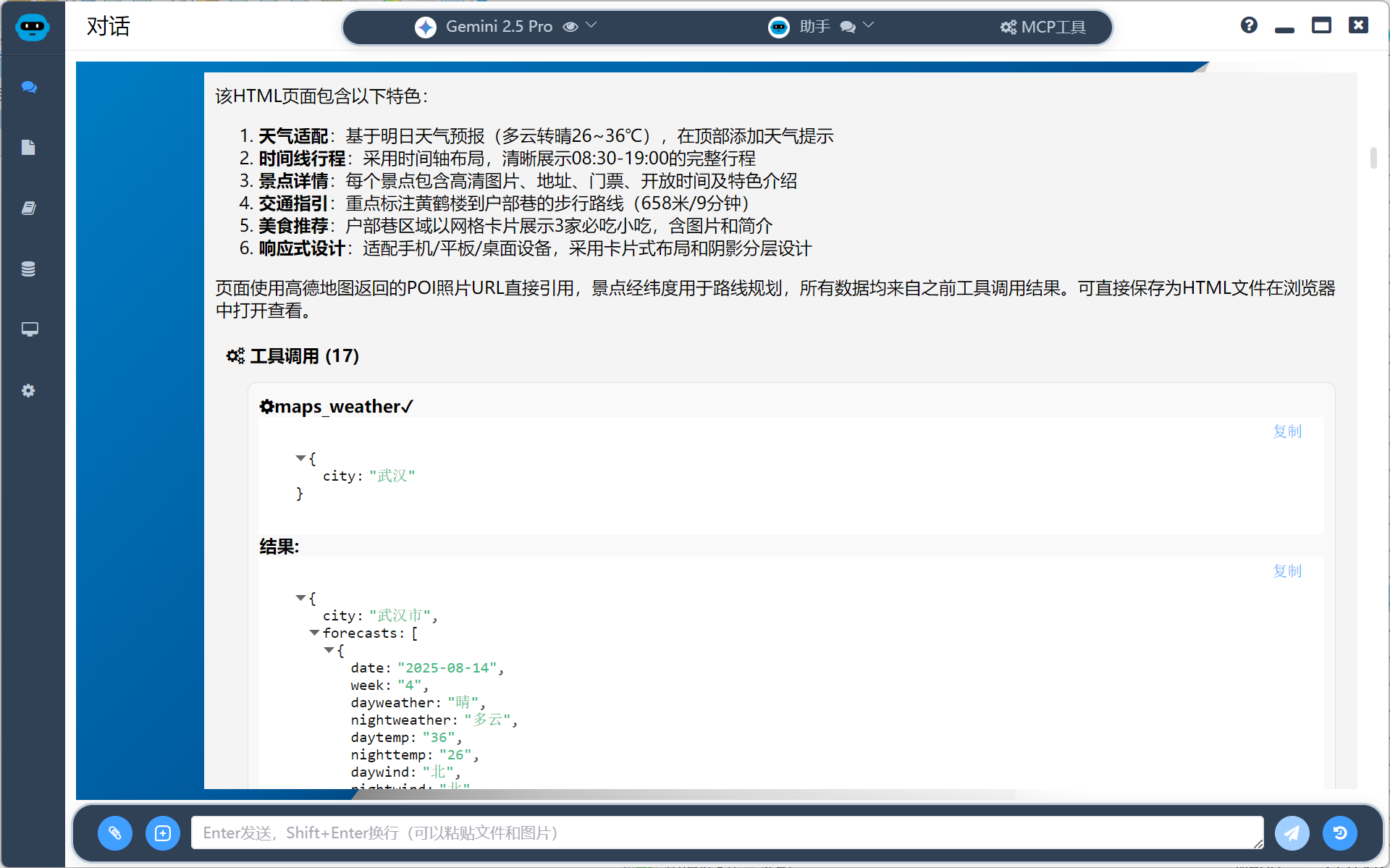This screenshot has height=868, width=1390.
Task: Open the help question mark icon
Action: (x=1249, y=26)
